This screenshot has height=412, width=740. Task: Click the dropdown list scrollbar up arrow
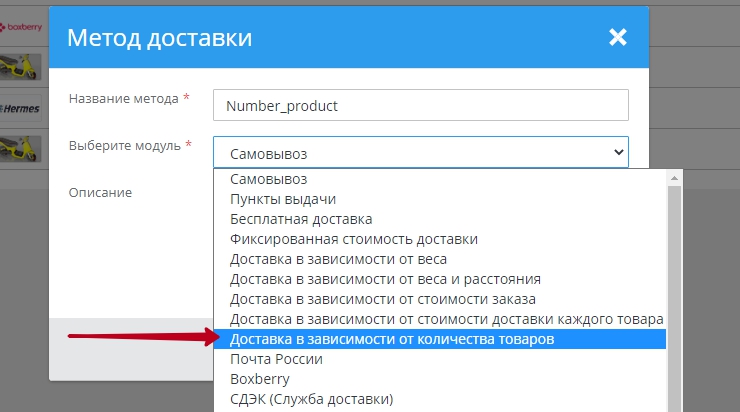tap(674, 178)
